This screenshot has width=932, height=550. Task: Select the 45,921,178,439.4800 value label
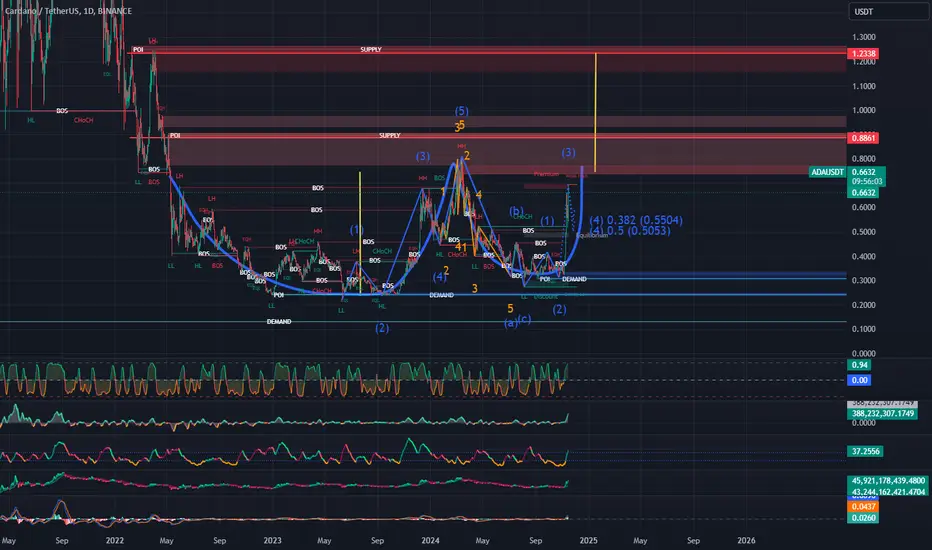888,480
